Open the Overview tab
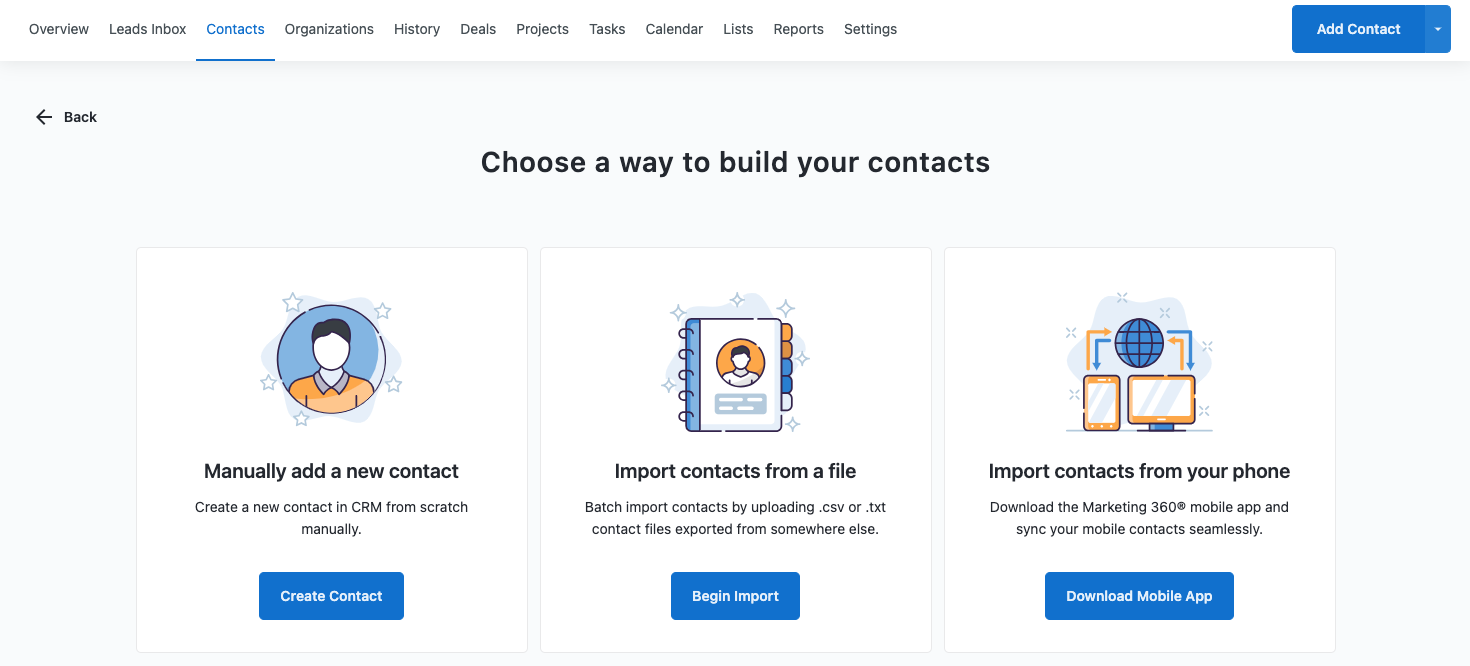The width and height of the screenshot is (1470, 666). pyautogui.click(x=59, y=29)
